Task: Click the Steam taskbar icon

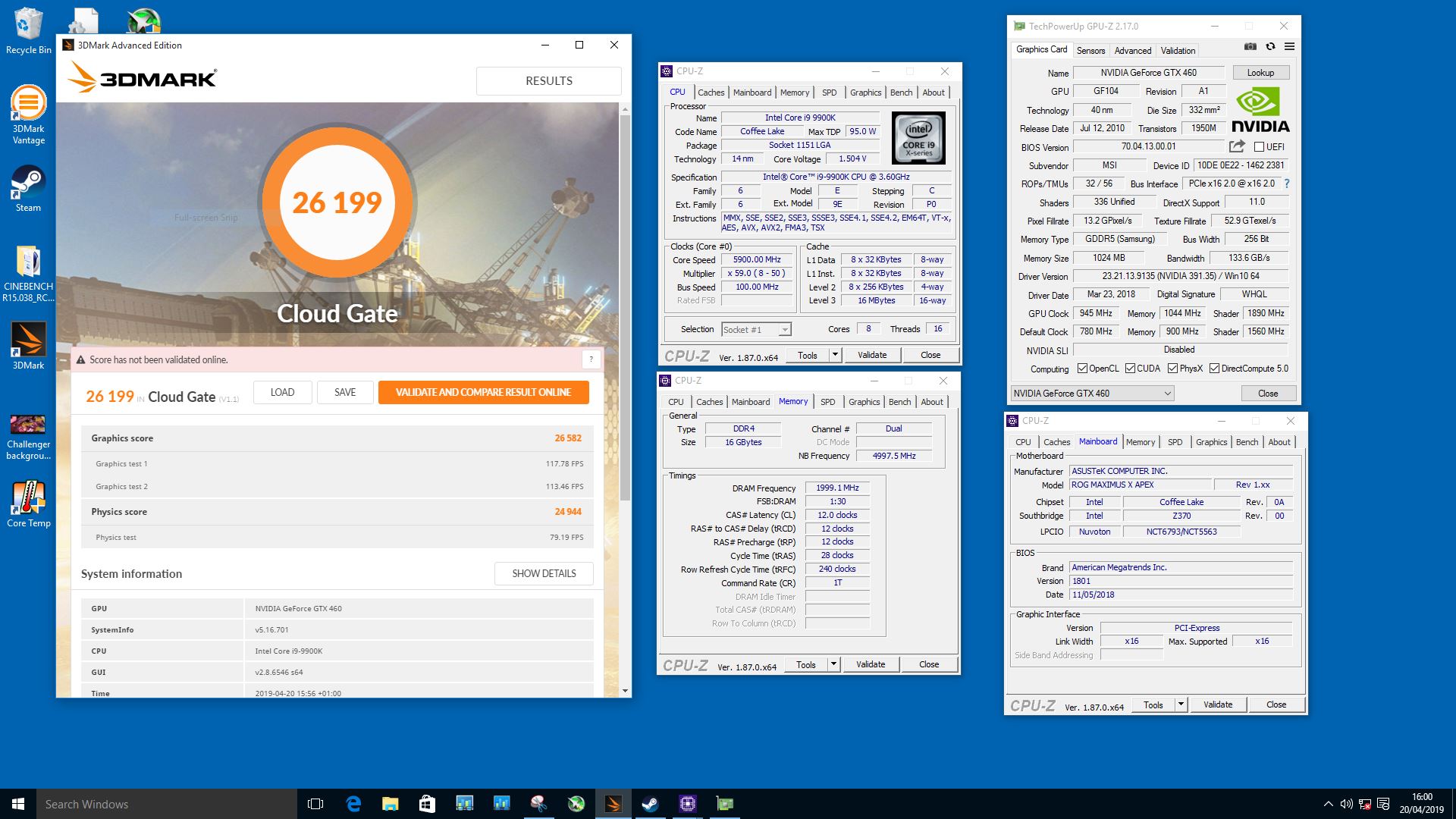Action: pos(650,804)
